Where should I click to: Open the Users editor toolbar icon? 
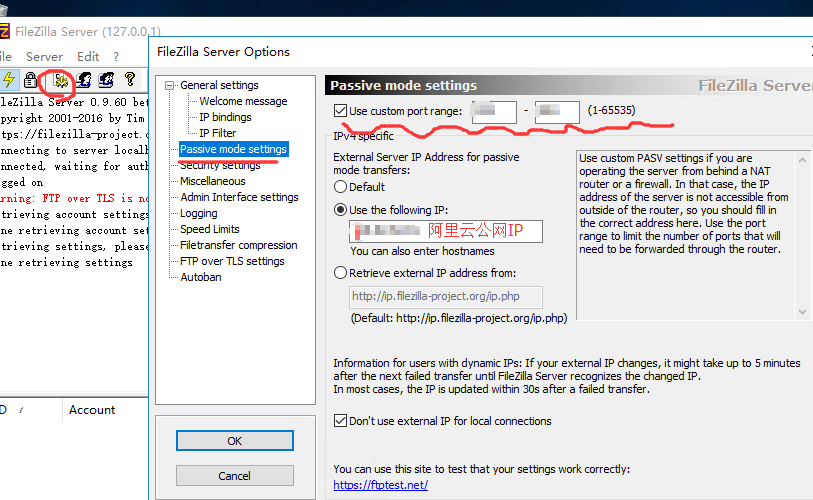click(84, 79)
